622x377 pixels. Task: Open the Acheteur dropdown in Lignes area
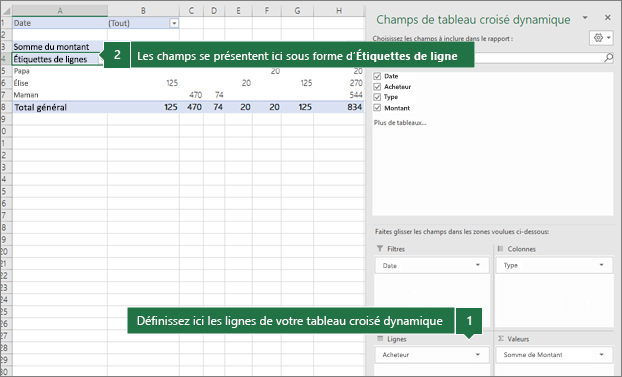point(478,354)
